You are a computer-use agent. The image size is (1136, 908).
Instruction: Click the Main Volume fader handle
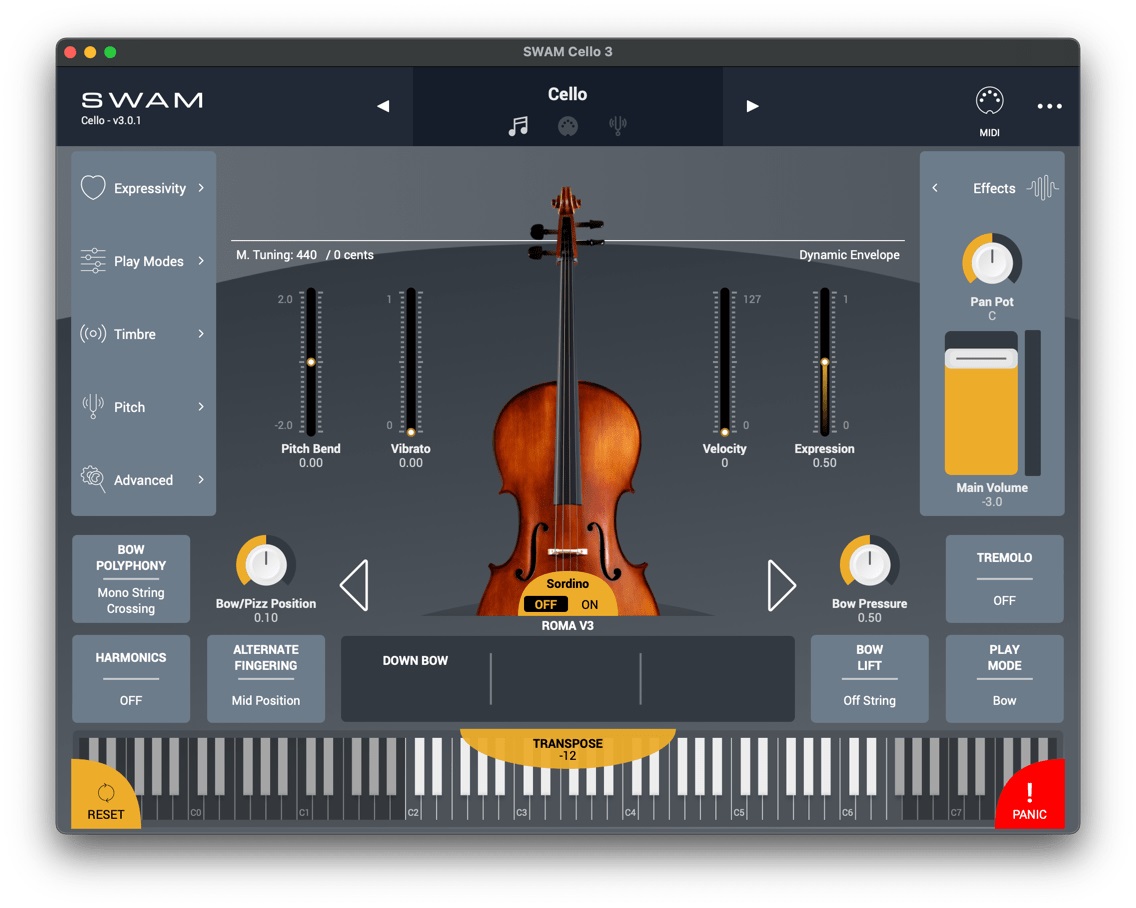(981, 358)
